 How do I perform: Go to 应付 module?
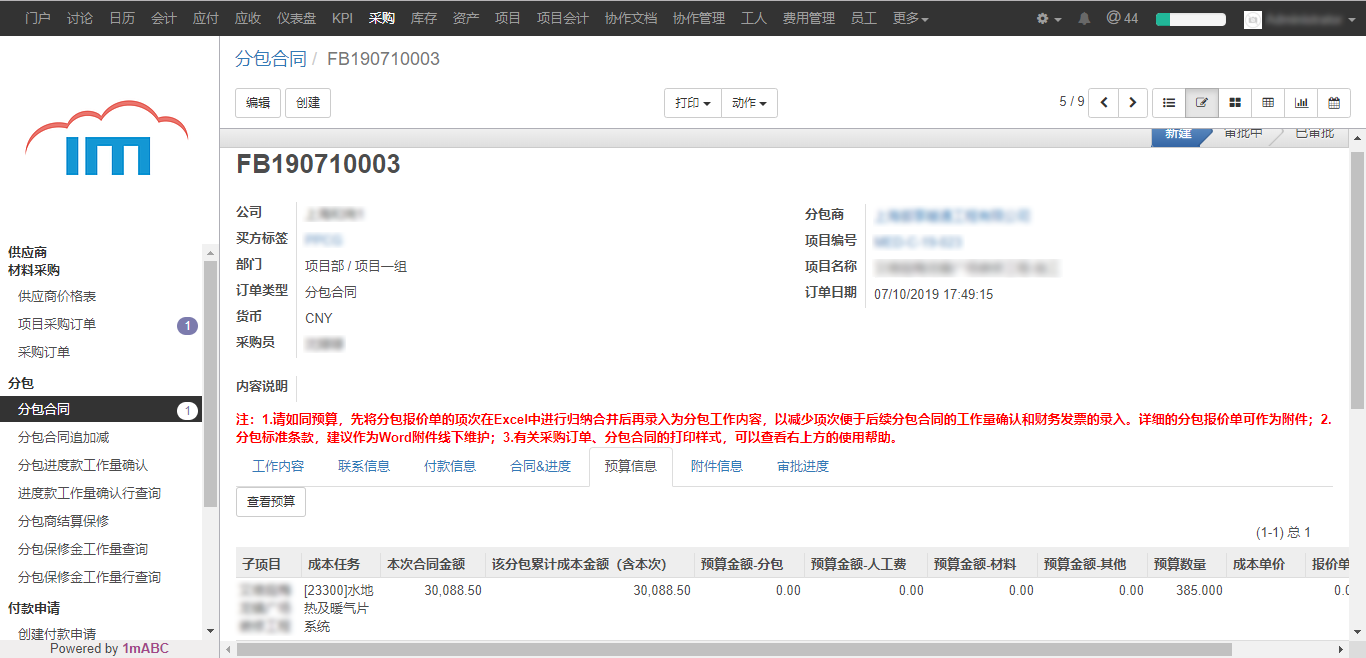tap(205, 18)
